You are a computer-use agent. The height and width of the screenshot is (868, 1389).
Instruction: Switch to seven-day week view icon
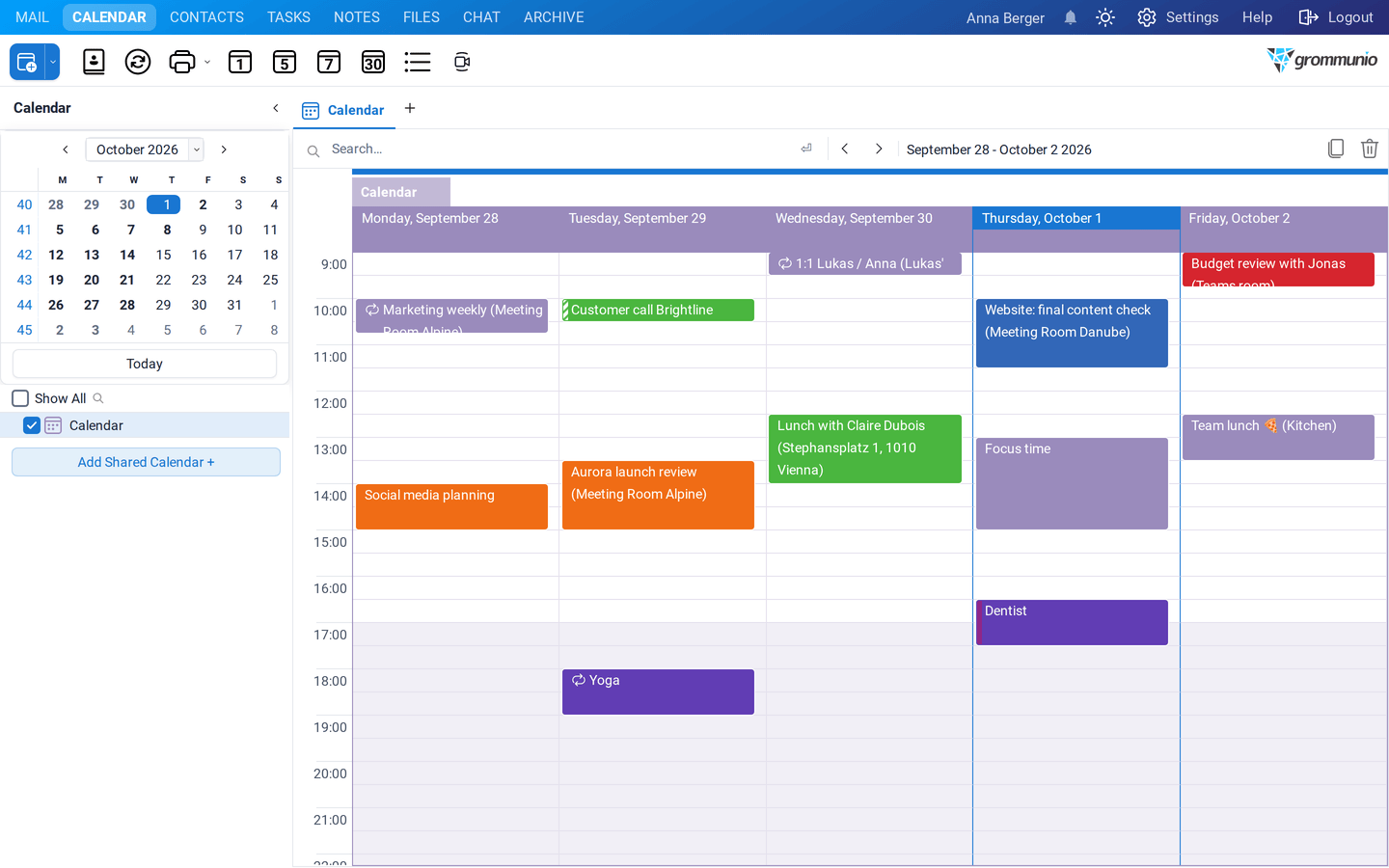pyautogui.click(x=329, y=62)
